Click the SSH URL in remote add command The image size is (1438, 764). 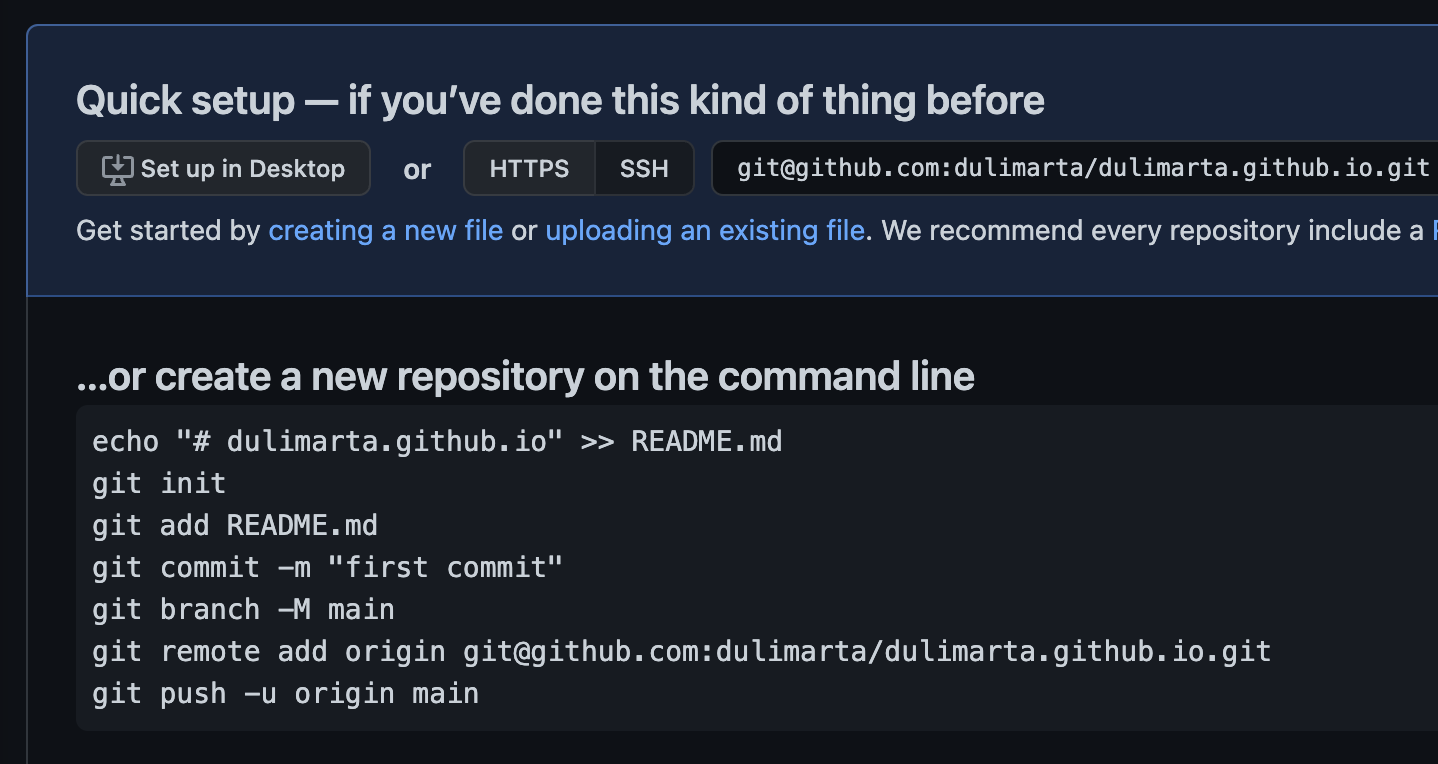coord(867,651)
